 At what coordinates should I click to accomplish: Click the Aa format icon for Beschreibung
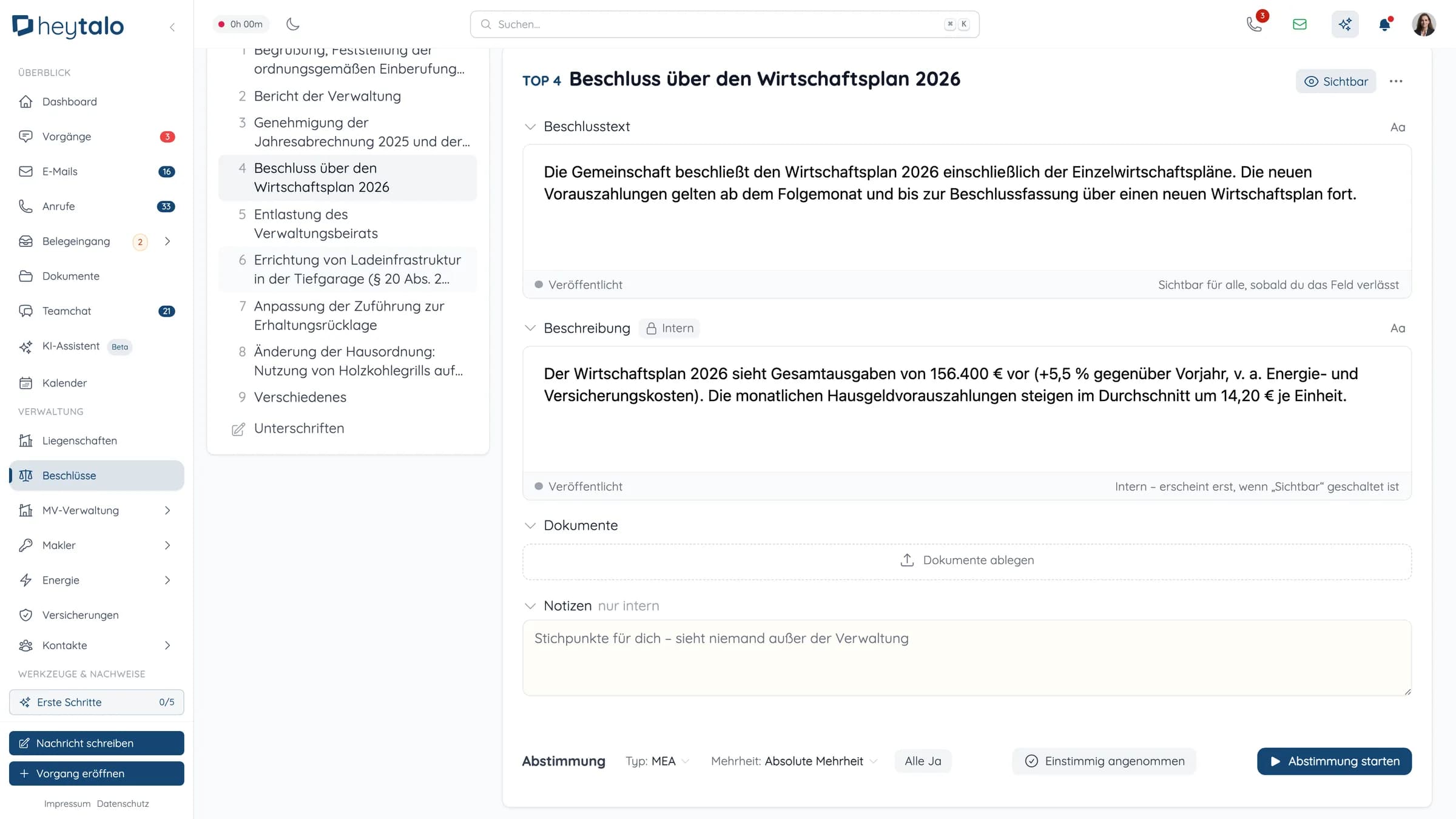(x=1398, y=328)
